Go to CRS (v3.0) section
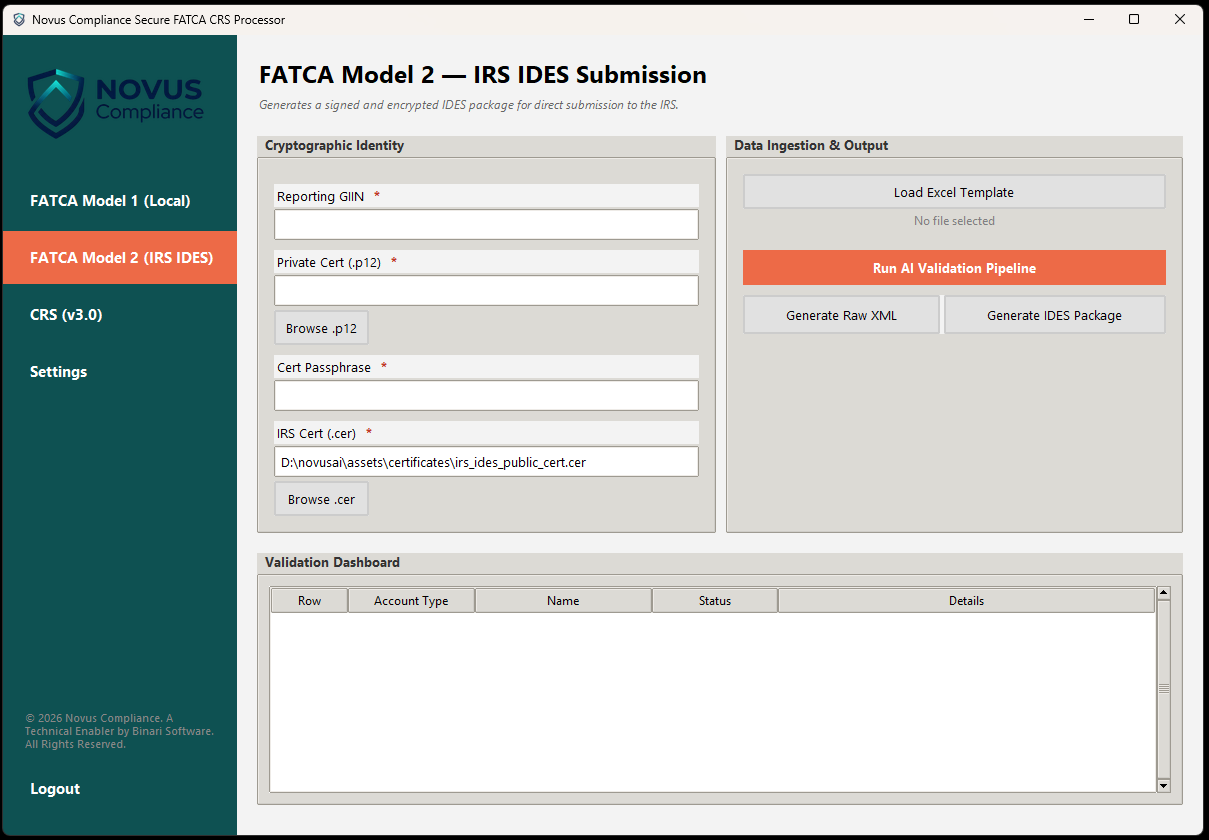The width and height of the screenshot is (1209, 840). [120, 315]
